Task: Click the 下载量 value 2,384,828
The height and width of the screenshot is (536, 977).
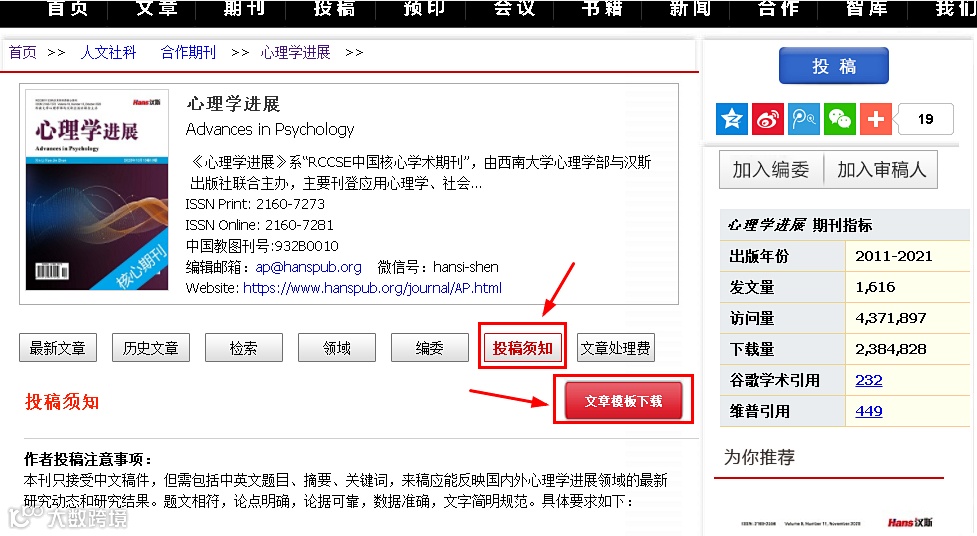Action: (x=890, y=349)
